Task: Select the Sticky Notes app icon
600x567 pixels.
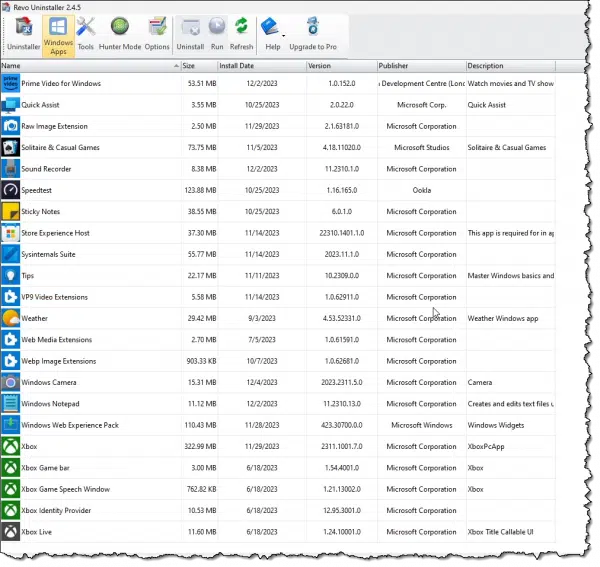Action: 10,212
